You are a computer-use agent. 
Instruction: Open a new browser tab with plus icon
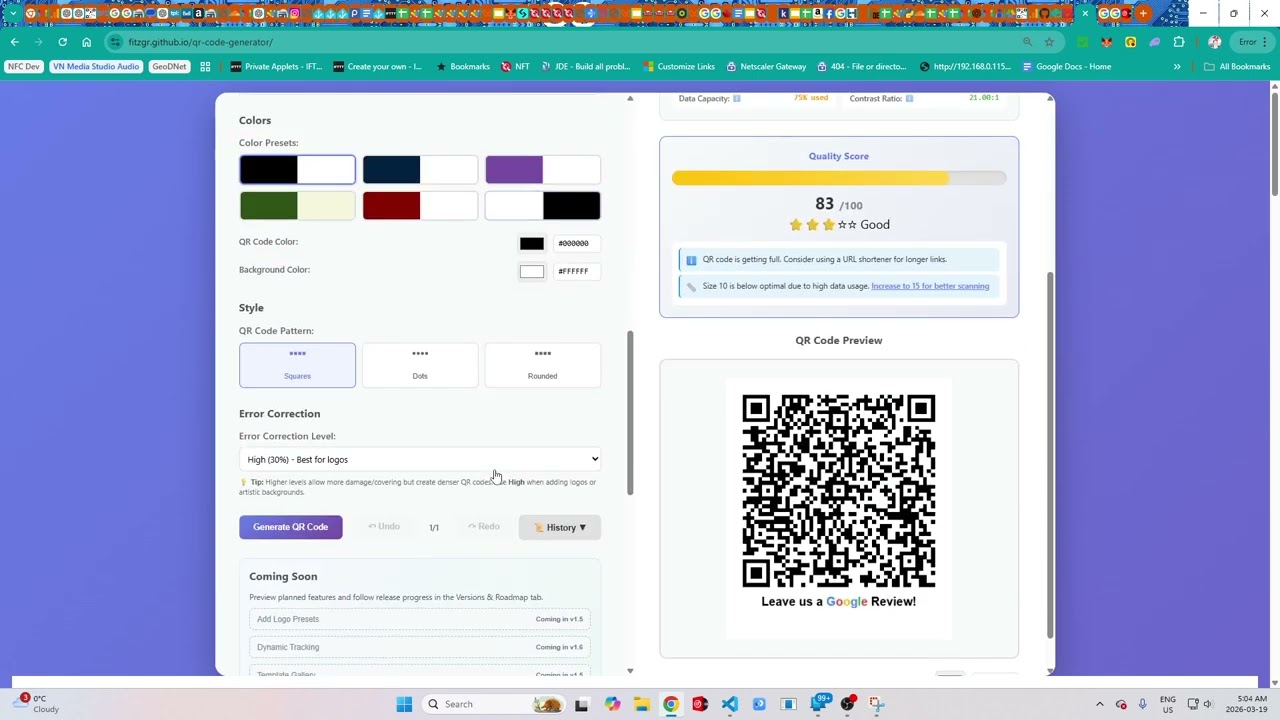pos(1143,13)
